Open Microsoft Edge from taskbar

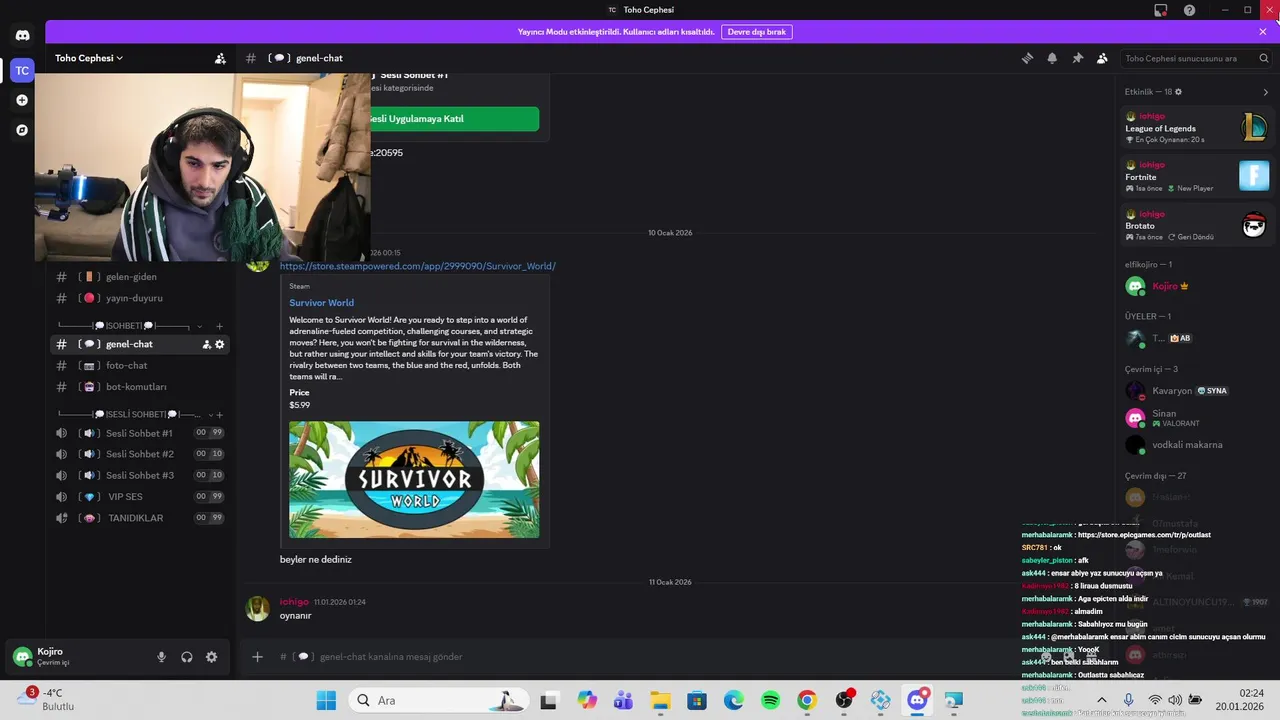(733, 701)
